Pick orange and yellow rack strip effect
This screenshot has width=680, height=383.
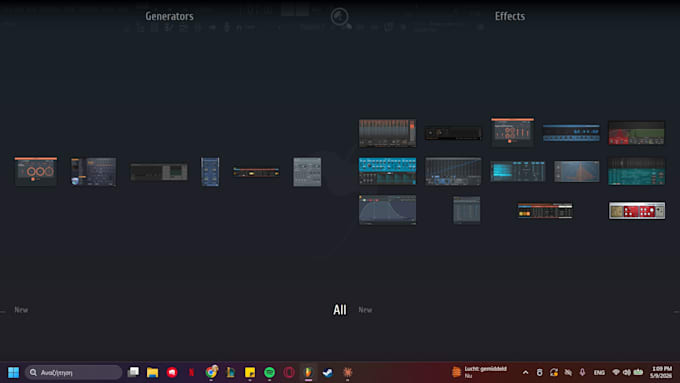pyautogui.click(x=545, y=210)
